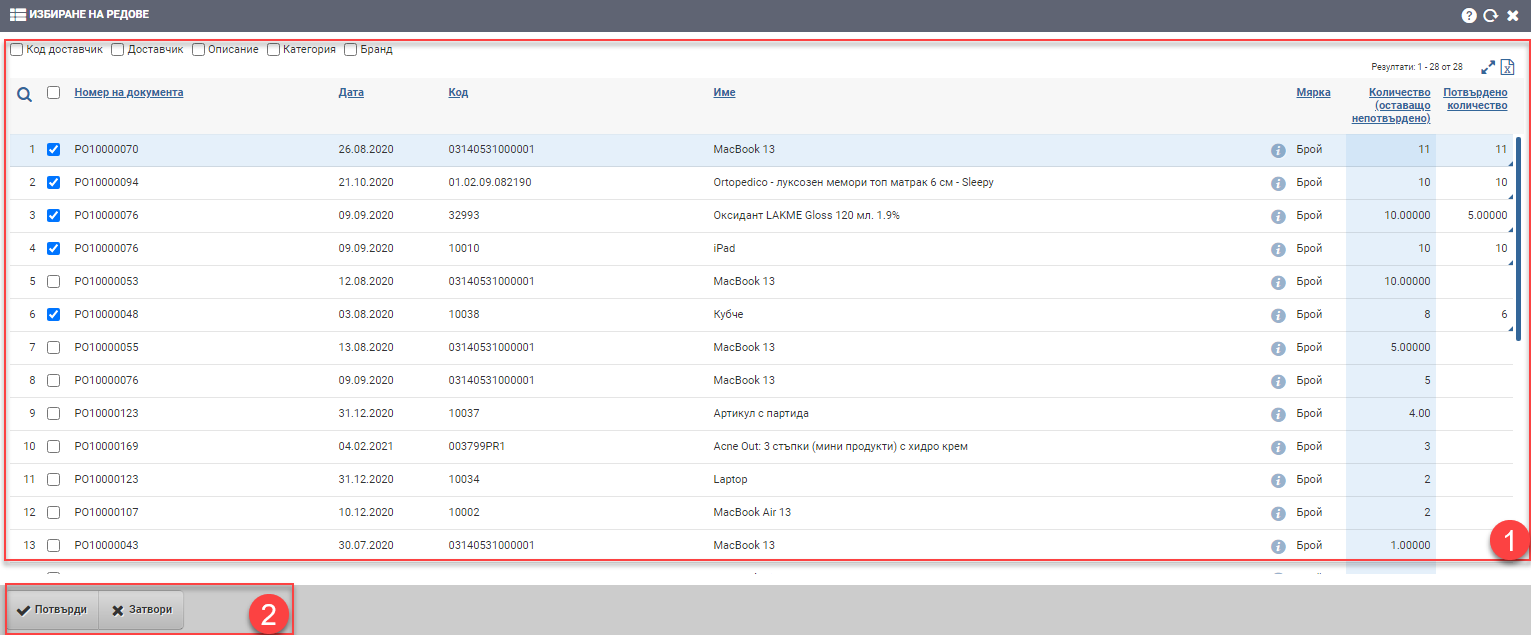Click date 30.07.2020 cell
This screenshot has height=635, width=1531.
366,545
